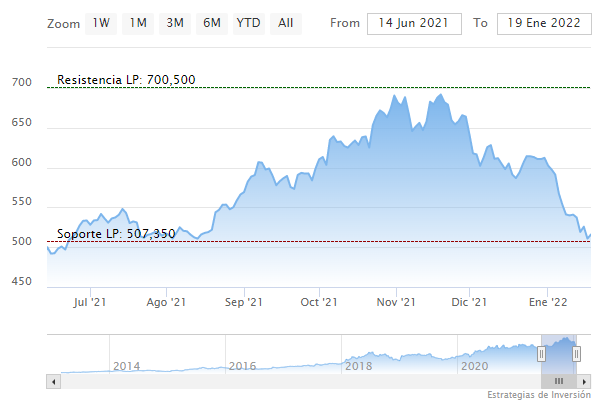Click the empty scrollbar track near 2016
This screenshot has width=601, height=411.
[x=242, y=381]
